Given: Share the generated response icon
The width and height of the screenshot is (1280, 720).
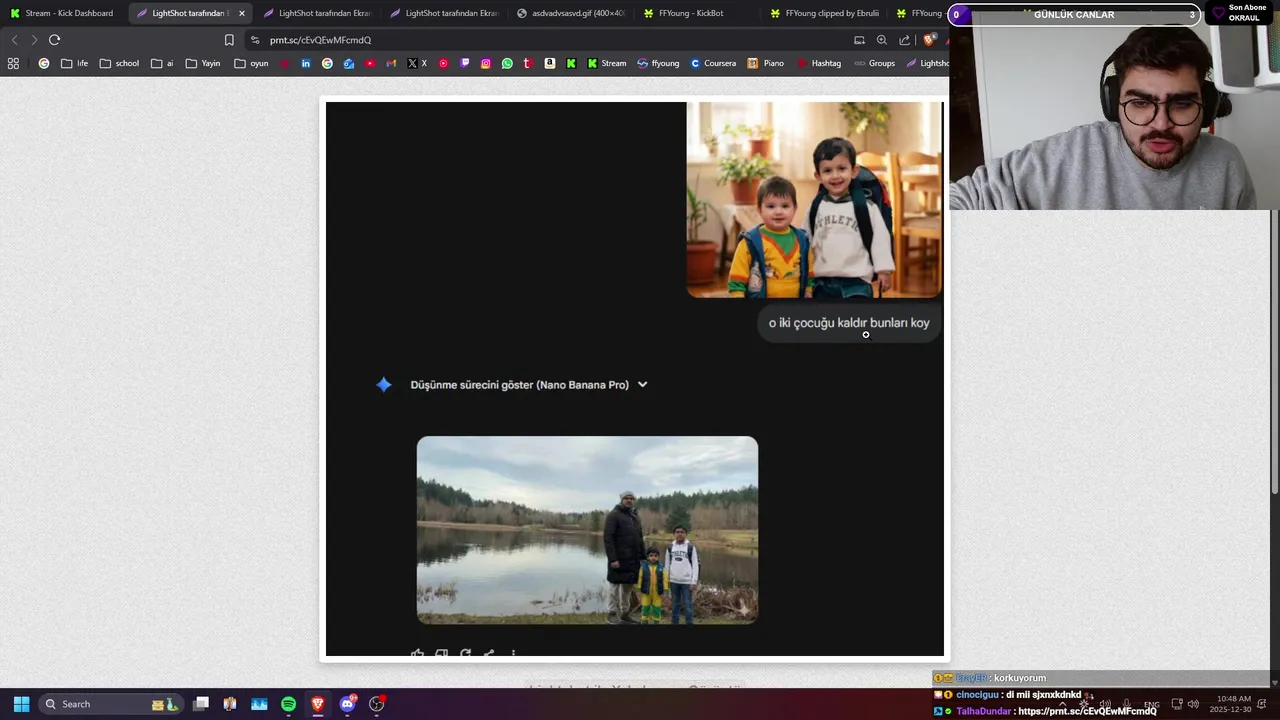Looking at the screenshot, I should [x=489, y=653].
